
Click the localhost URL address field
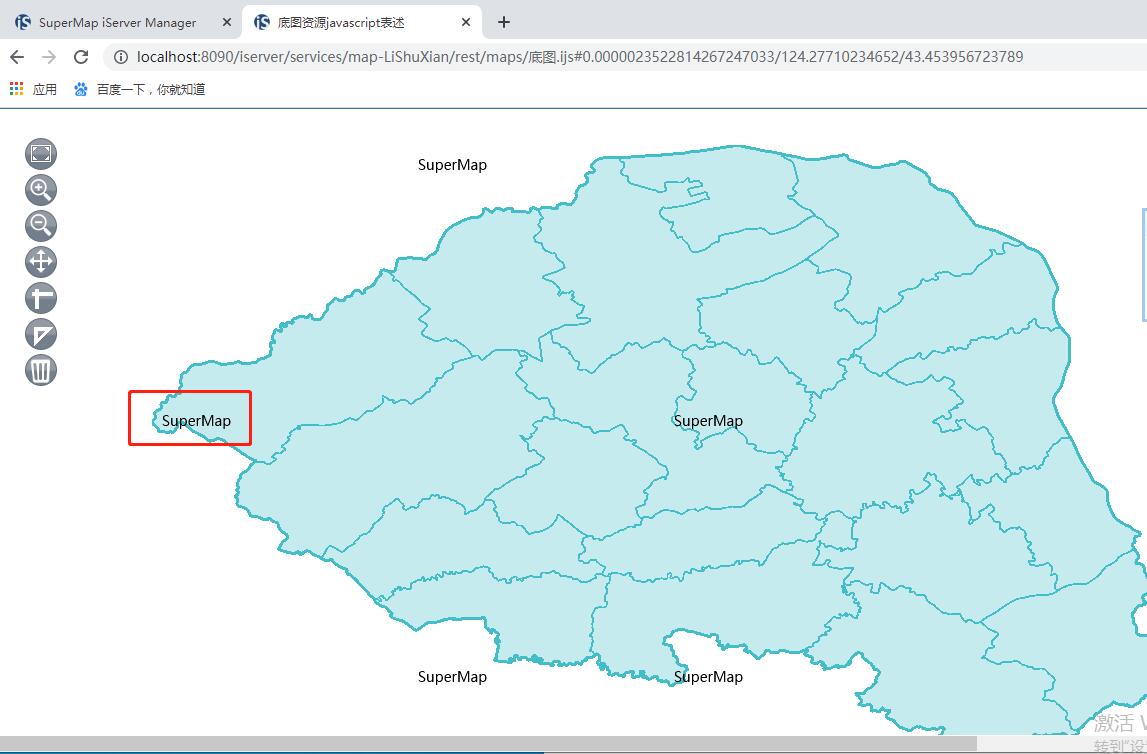[625, 57]
